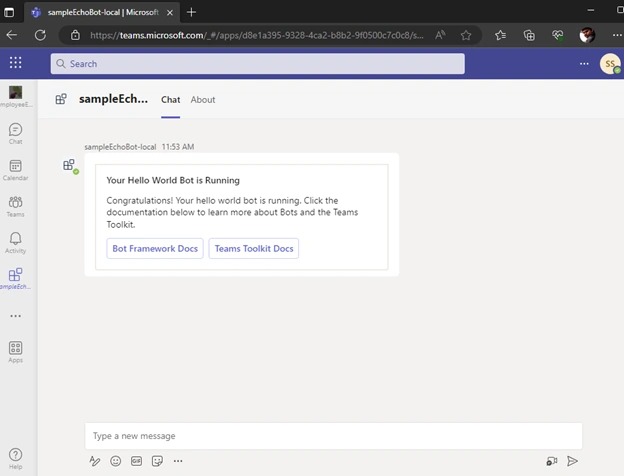624x476 pixels.
Task: Open the Sticker picker
Action: [157, 461]
